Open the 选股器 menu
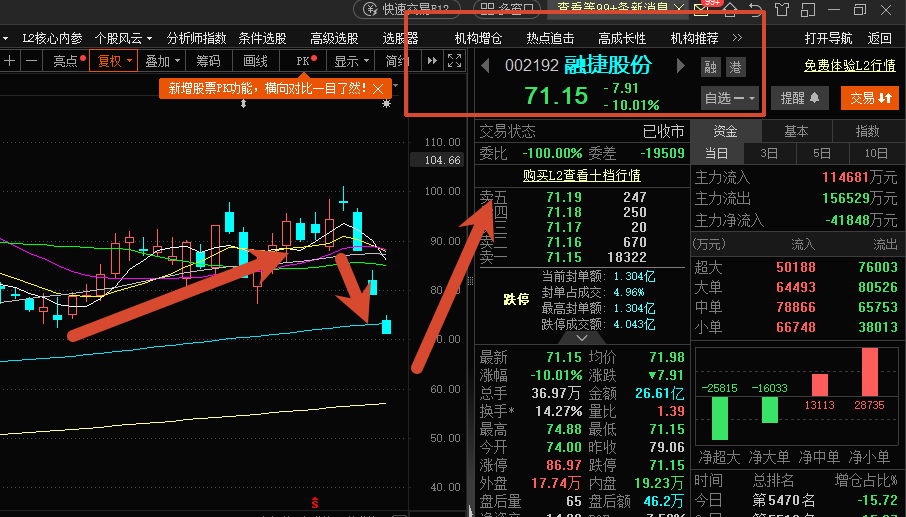 point(400,39)
